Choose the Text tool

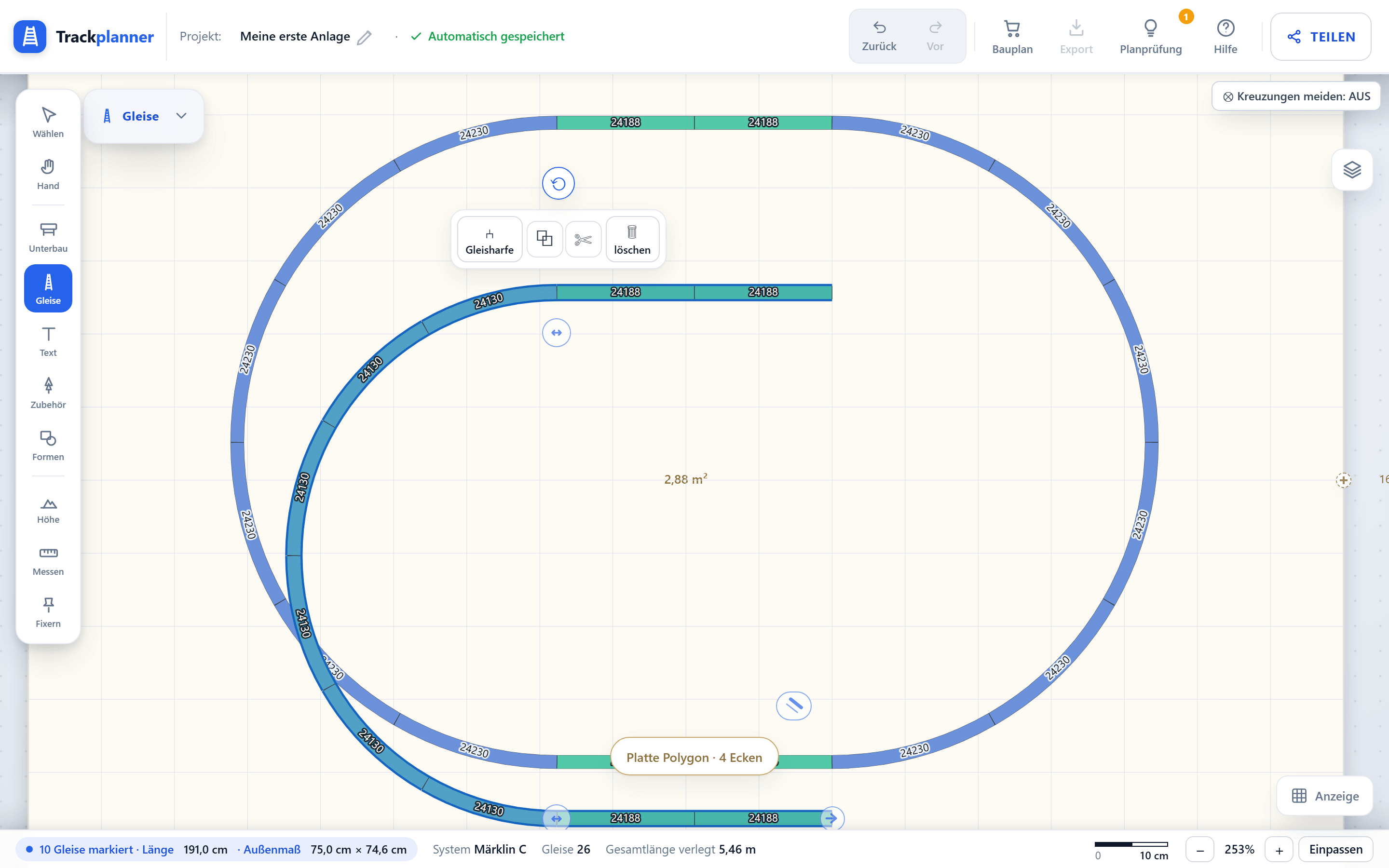pyautogui.click(x=48, y=341)
